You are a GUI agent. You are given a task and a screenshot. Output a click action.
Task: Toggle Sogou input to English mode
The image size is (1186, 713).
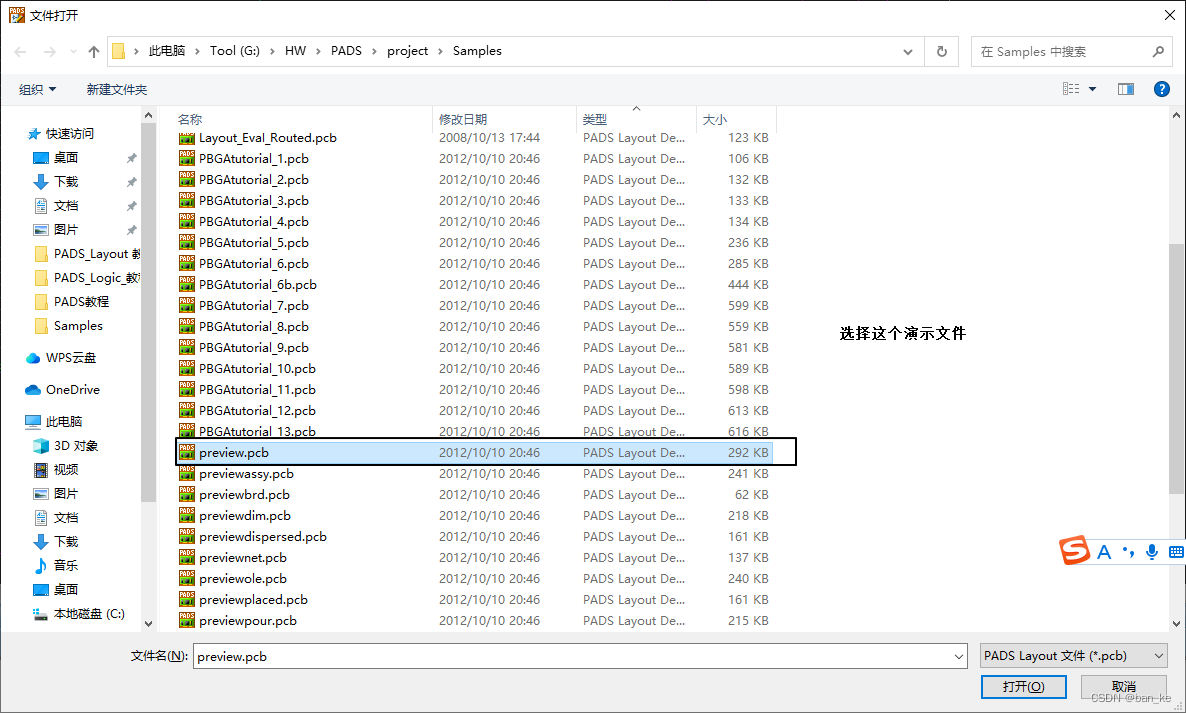(x=1104, y=551)
